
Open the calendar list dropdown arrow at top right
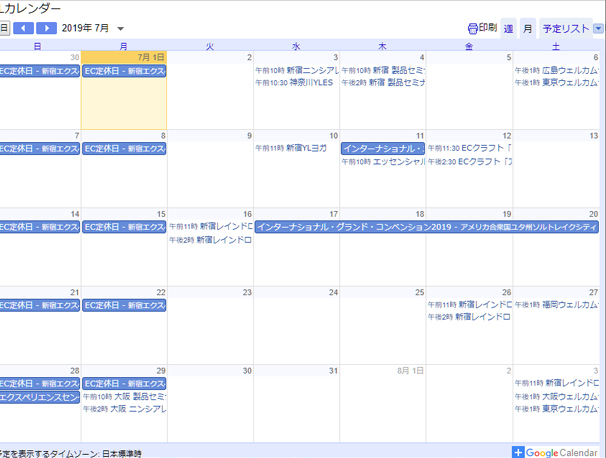click(x=598, y=28)
